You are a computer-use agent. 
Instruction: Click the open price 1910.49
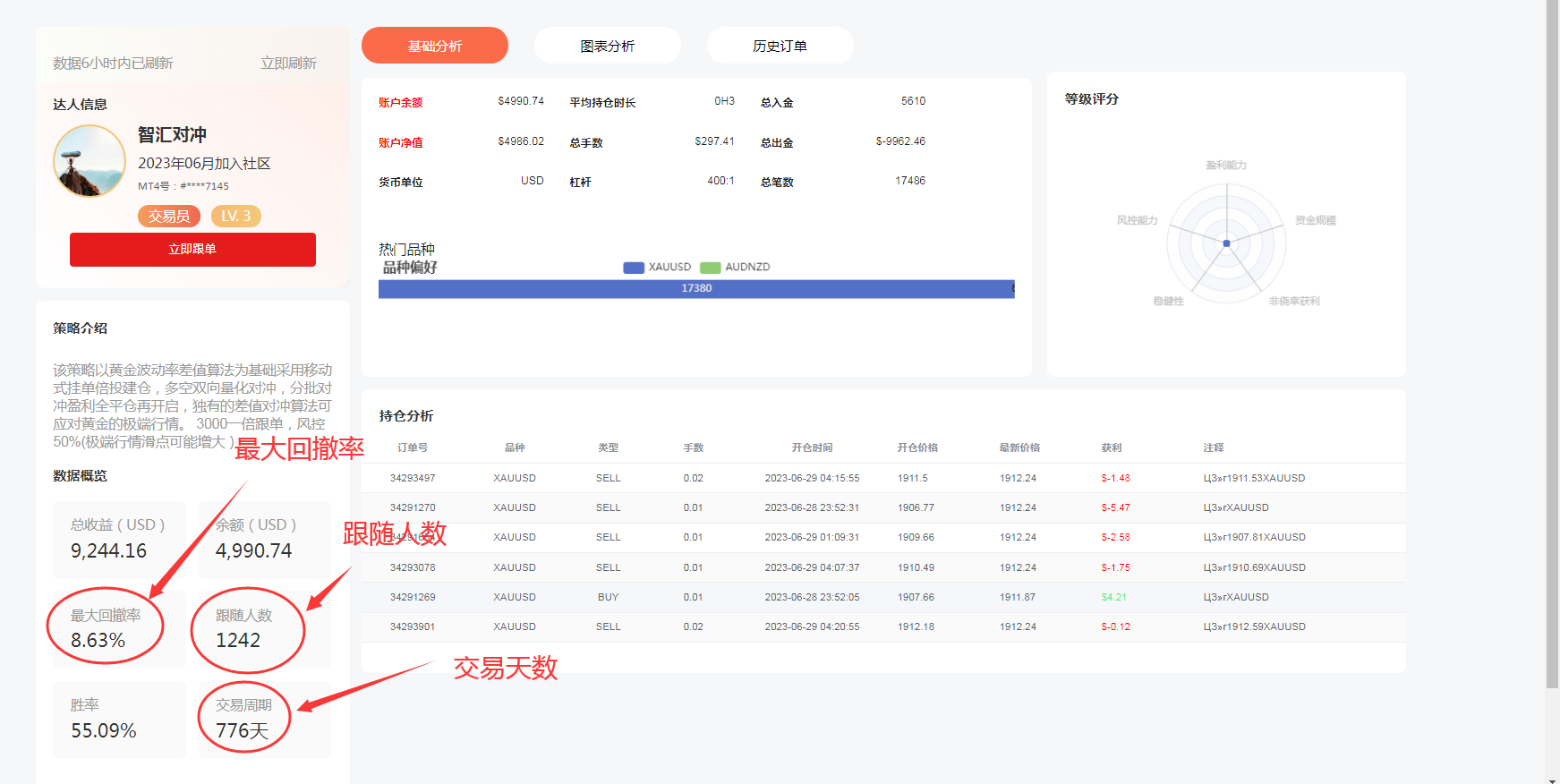[x=916, y=567]
